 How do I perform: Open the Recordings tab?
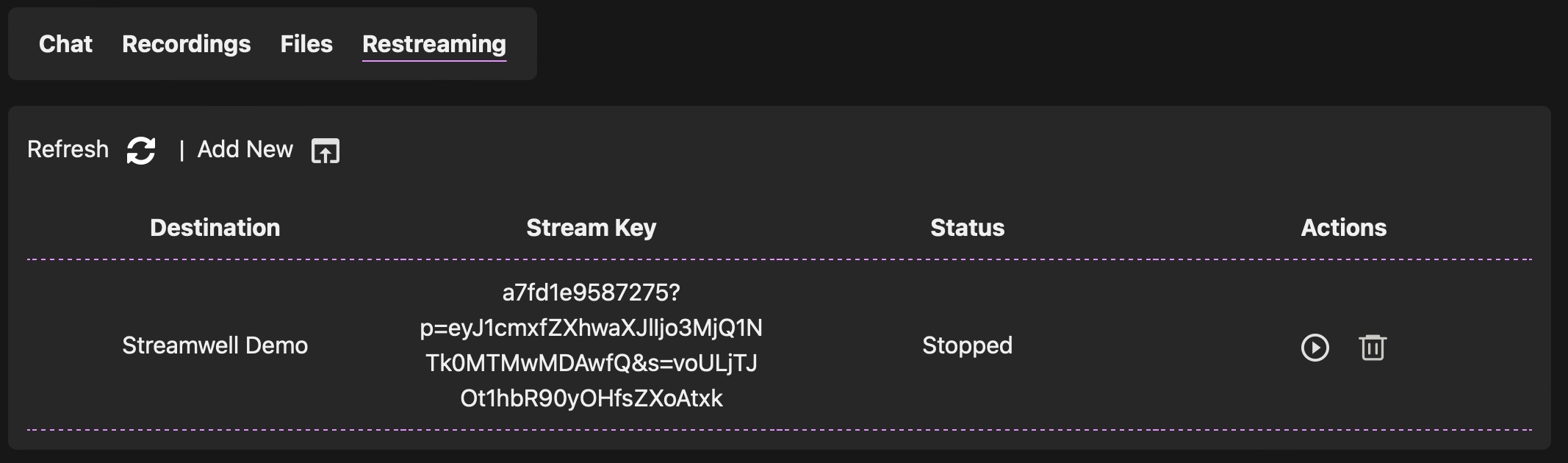[x=186, y=44]
